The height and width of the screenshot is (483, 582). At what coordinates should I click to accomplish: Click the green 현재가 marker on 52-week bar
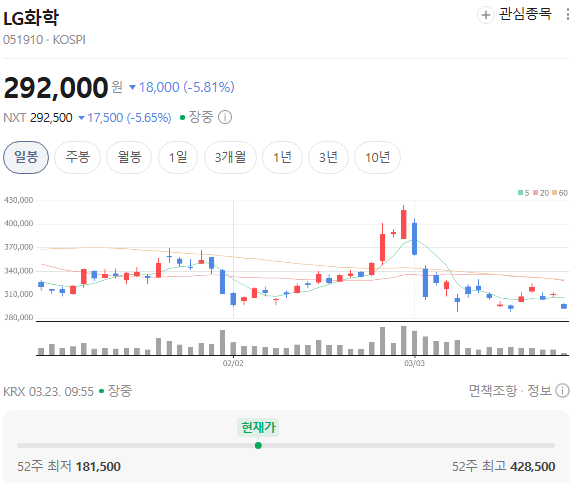click(x=258, y=446)
